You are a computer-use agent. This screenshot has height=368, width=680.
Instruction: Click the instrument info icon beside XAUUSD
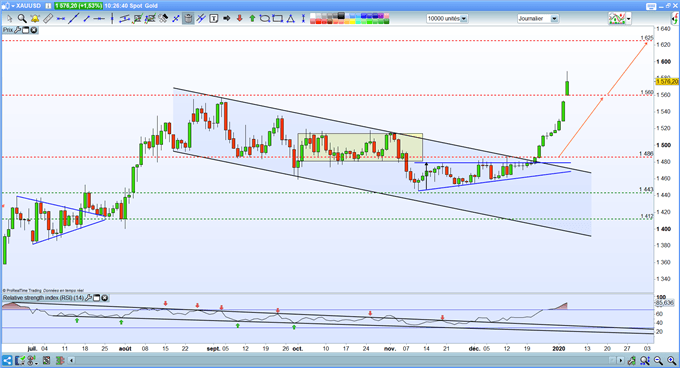tap(48, 6)
